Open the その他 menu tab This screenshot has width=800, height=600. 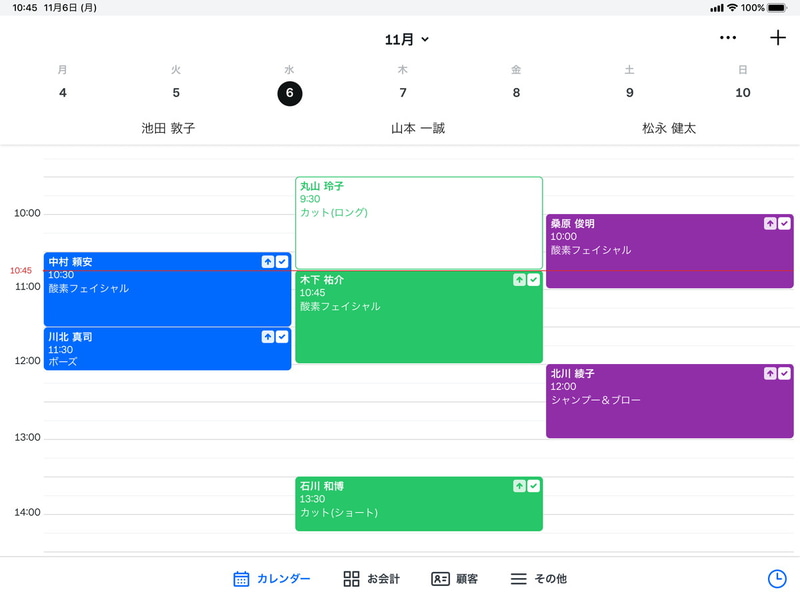point(538,579)
